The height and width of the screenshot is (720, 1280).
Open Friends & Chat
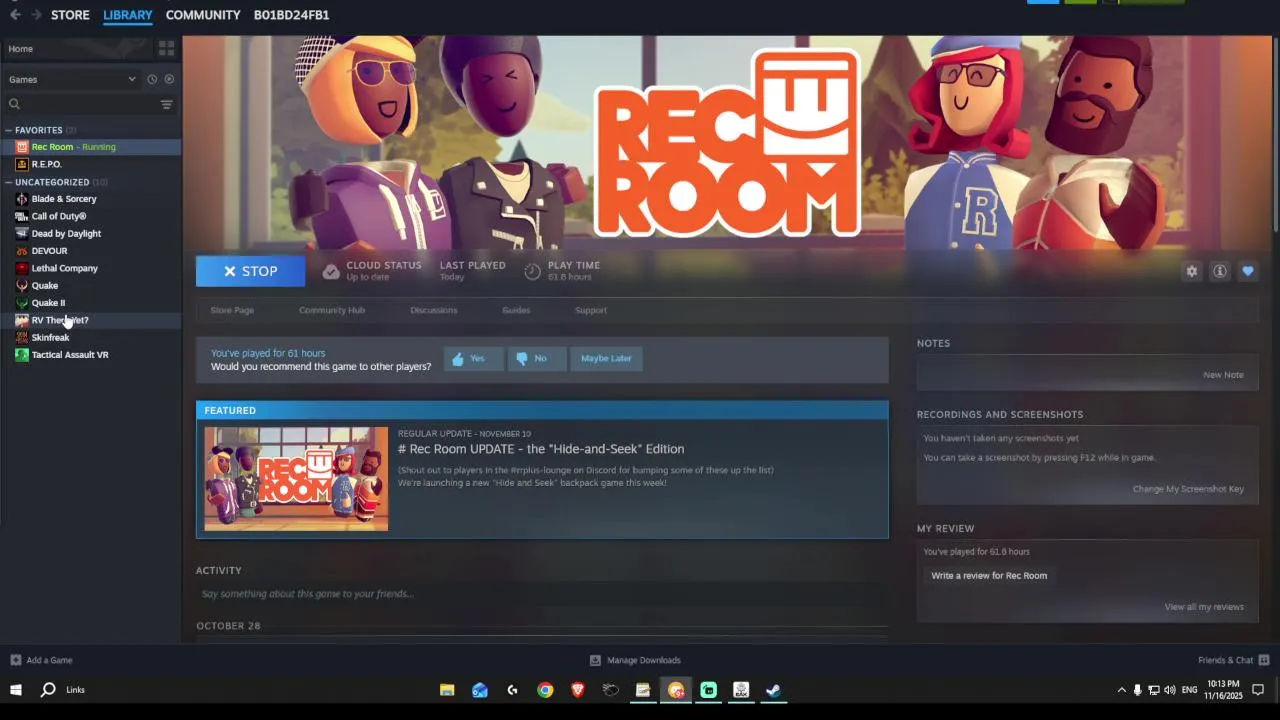coord(1233,660)
